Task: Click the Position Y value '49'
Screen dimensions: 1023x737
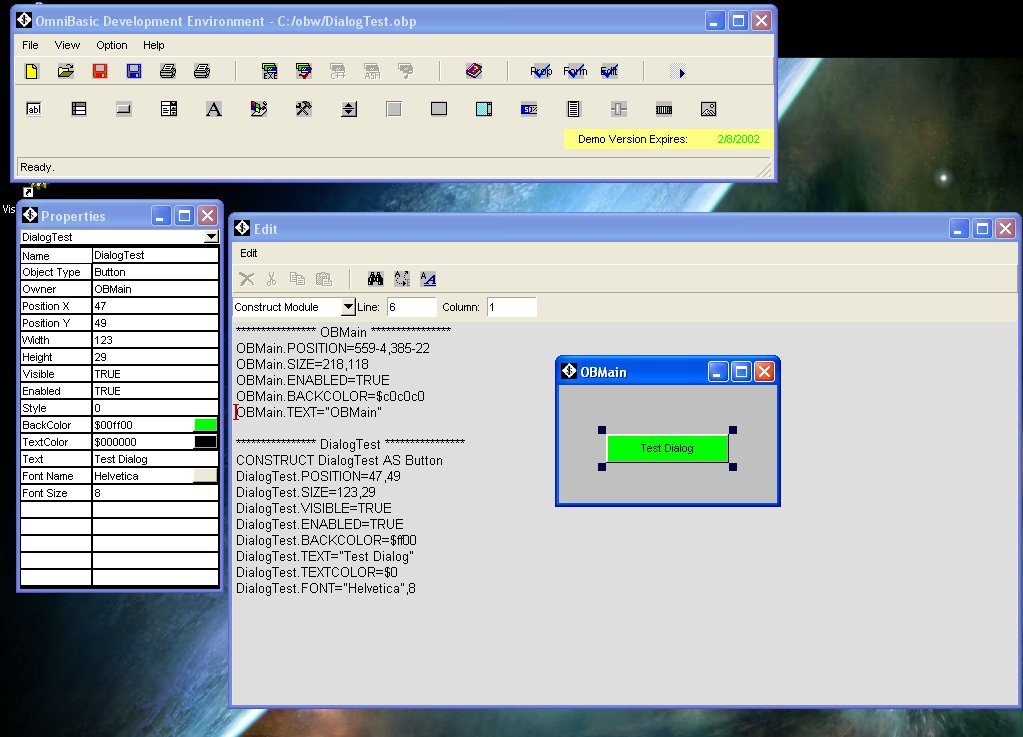Action: (155, 323)
